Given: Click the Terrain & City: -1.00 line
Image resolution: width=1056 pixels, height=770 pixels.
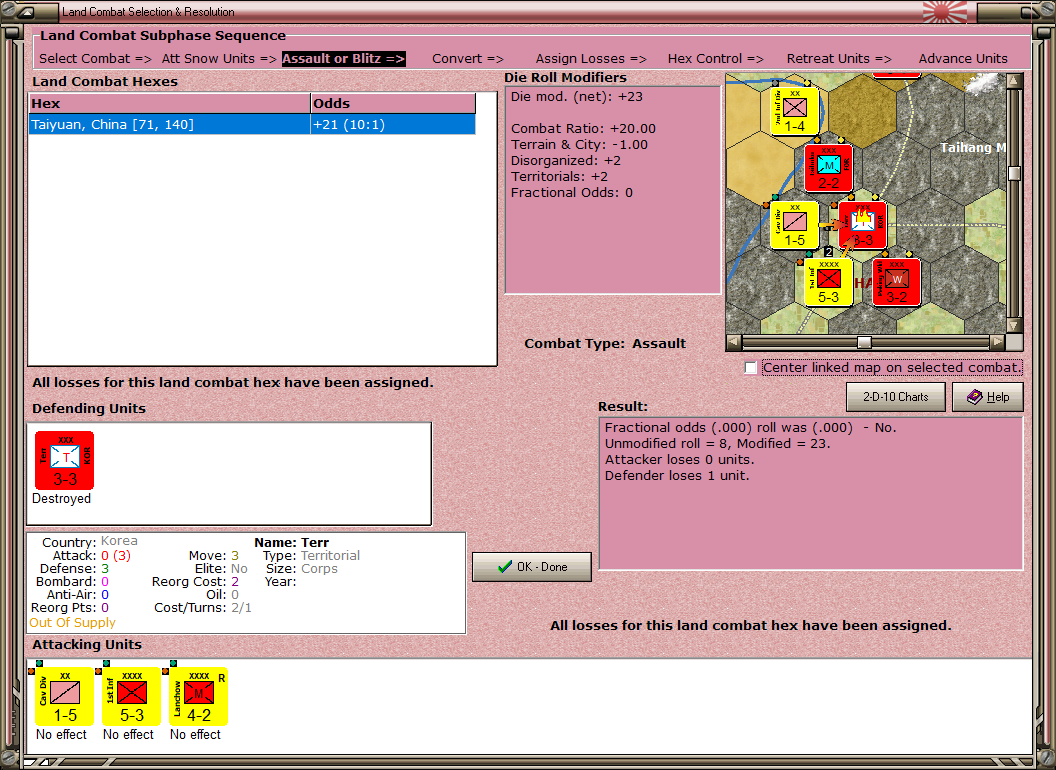Looking at the screenshot, I should click(579, 145).
